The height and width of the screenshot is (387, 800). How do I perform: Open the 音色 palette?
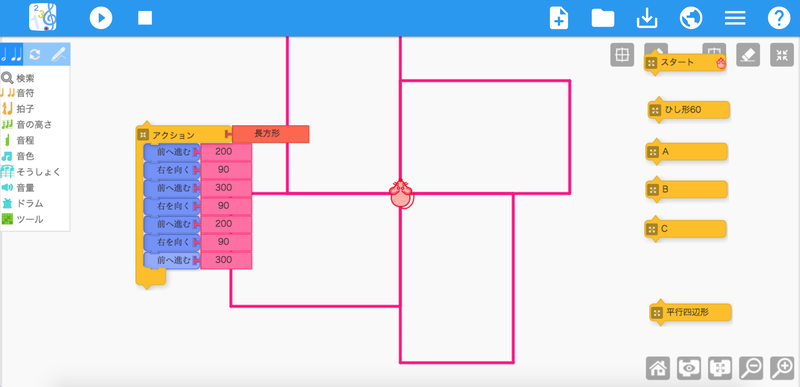[x=18, y=156]
